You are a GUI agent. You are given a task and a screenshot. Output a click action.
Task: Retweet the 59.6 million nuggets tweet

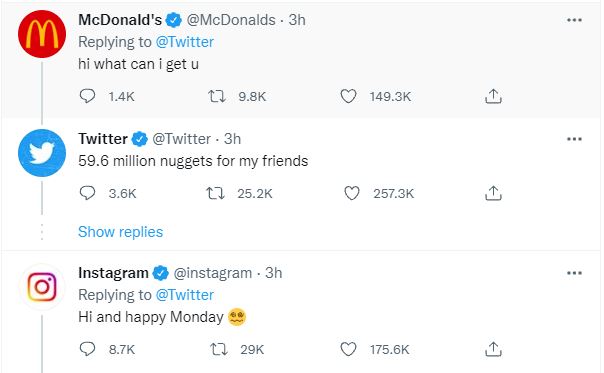[215, 193]
